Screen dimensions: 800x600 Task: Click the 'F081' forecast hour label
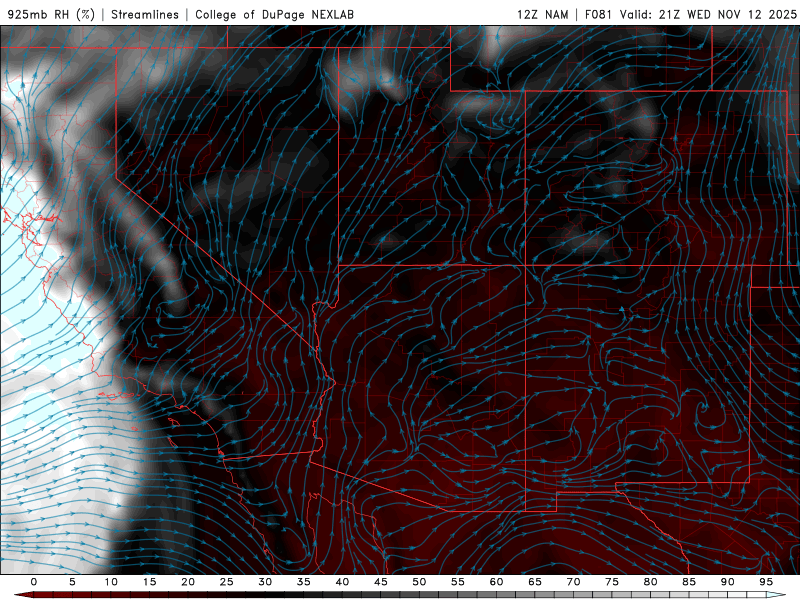point(599,15)
